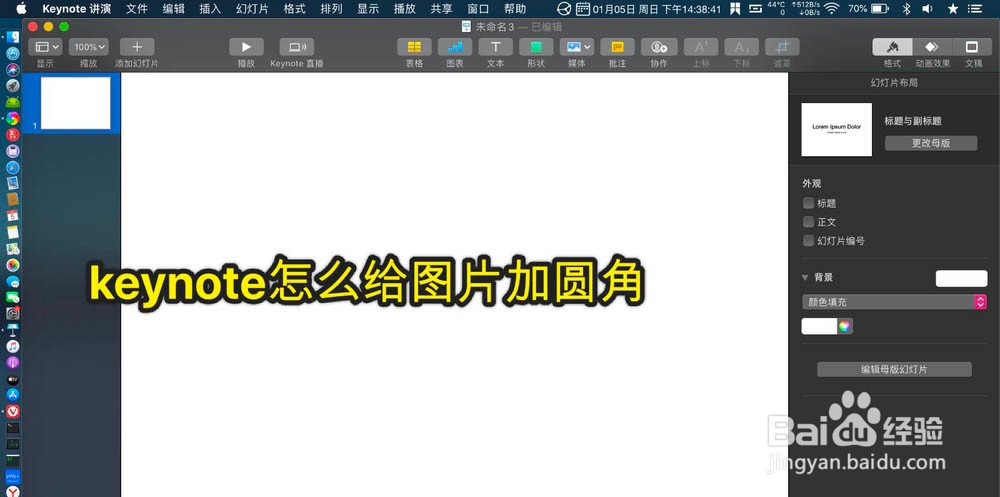Click the document title 未命名3
Viewport: 1000px width, 497px height.
pos(494,27)
